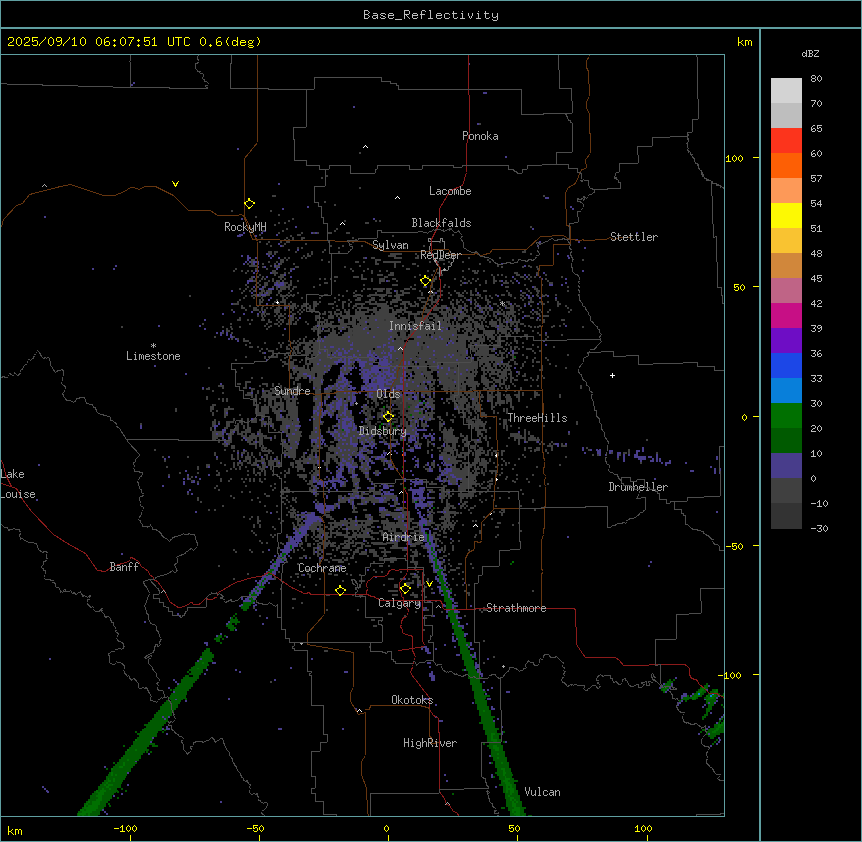Click the Calgary city label
Viewport: 862px width, 842px height.
[x=399, y=603]
